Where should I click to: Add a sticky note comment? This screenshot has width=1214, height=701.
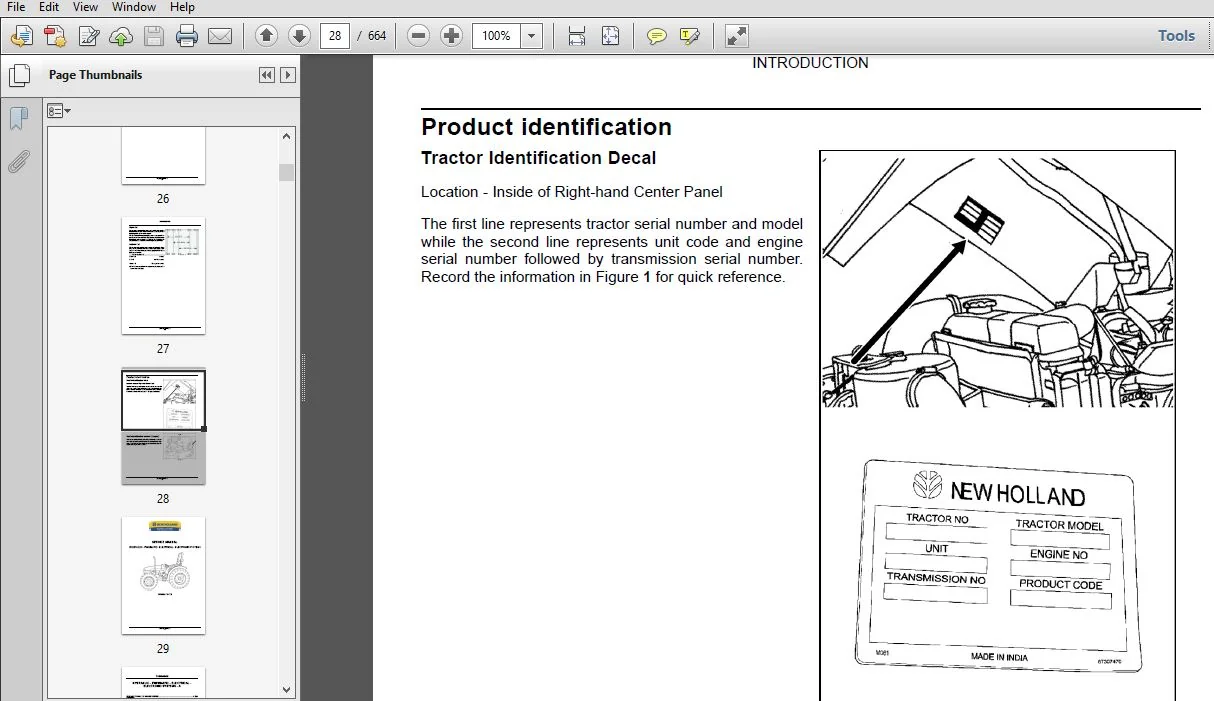coord(656,36)
